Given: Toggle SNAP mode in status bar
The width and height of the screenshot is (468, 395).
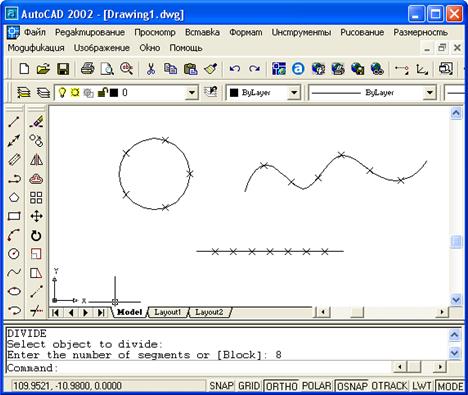Looking at the screenshot, I should tap(221, 386).
